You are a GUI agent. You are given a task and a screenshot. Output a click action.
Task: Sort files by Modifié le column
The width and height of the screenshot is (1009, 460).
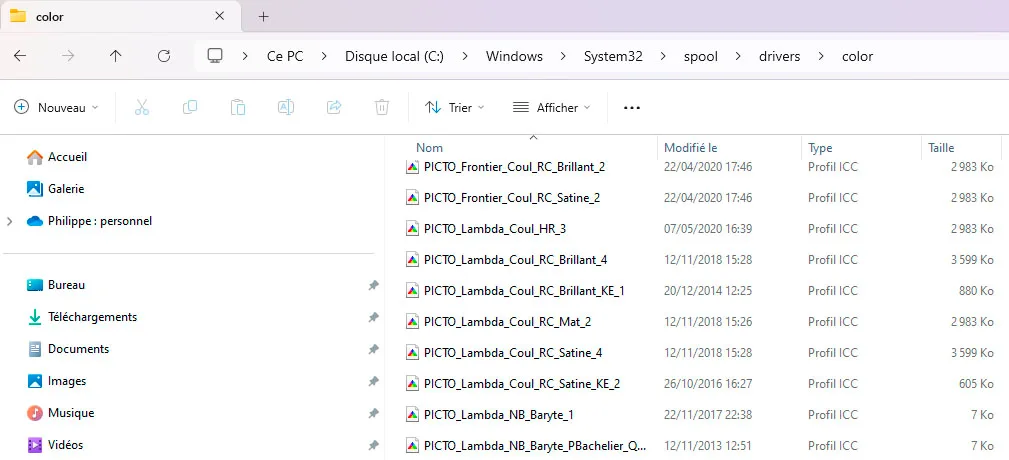click(691, 147)
